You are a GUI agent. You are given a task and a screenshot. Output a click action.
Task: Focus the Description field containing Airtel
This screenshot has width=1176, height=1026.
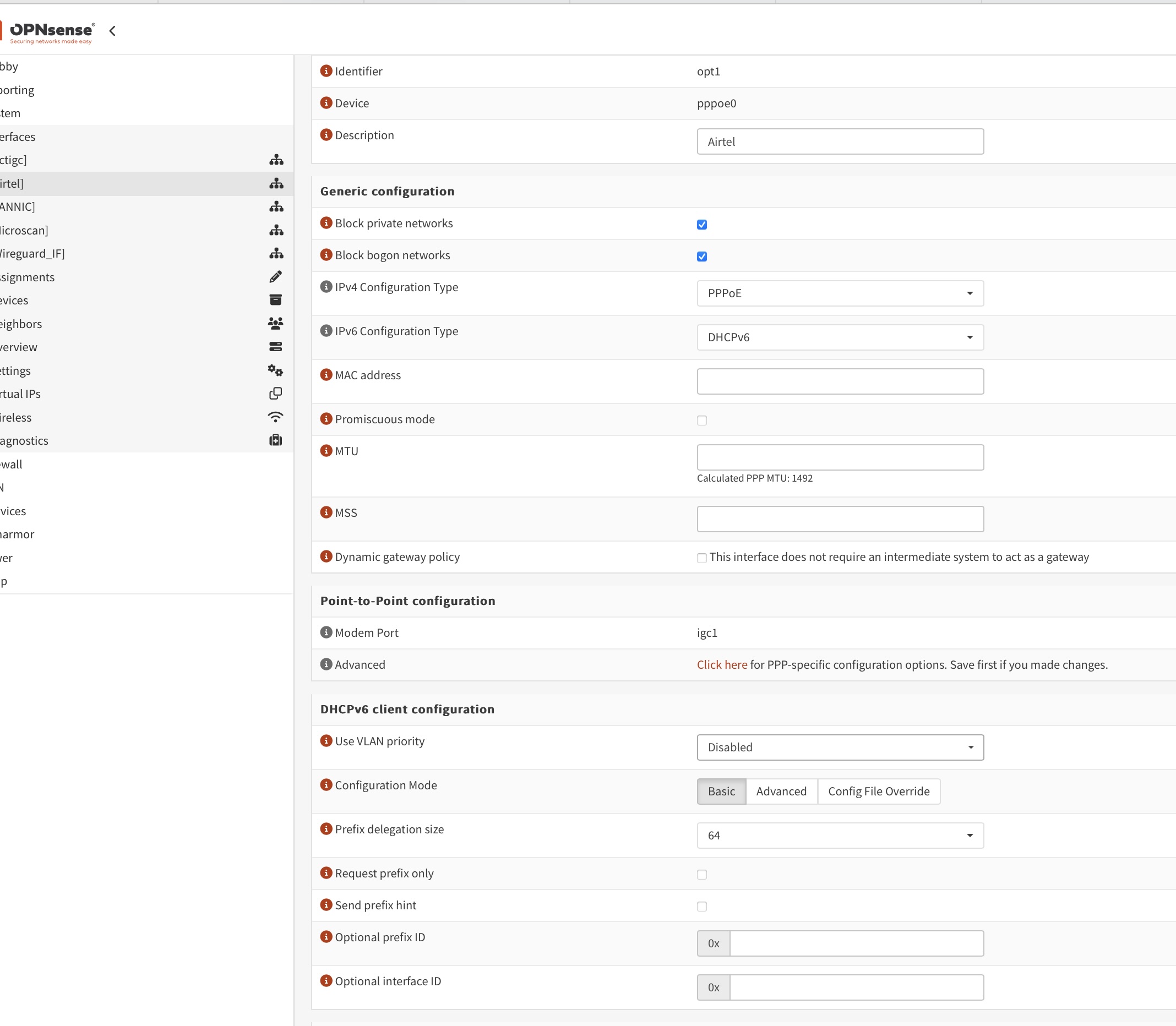pyautogui.click(x=840, y=141)
